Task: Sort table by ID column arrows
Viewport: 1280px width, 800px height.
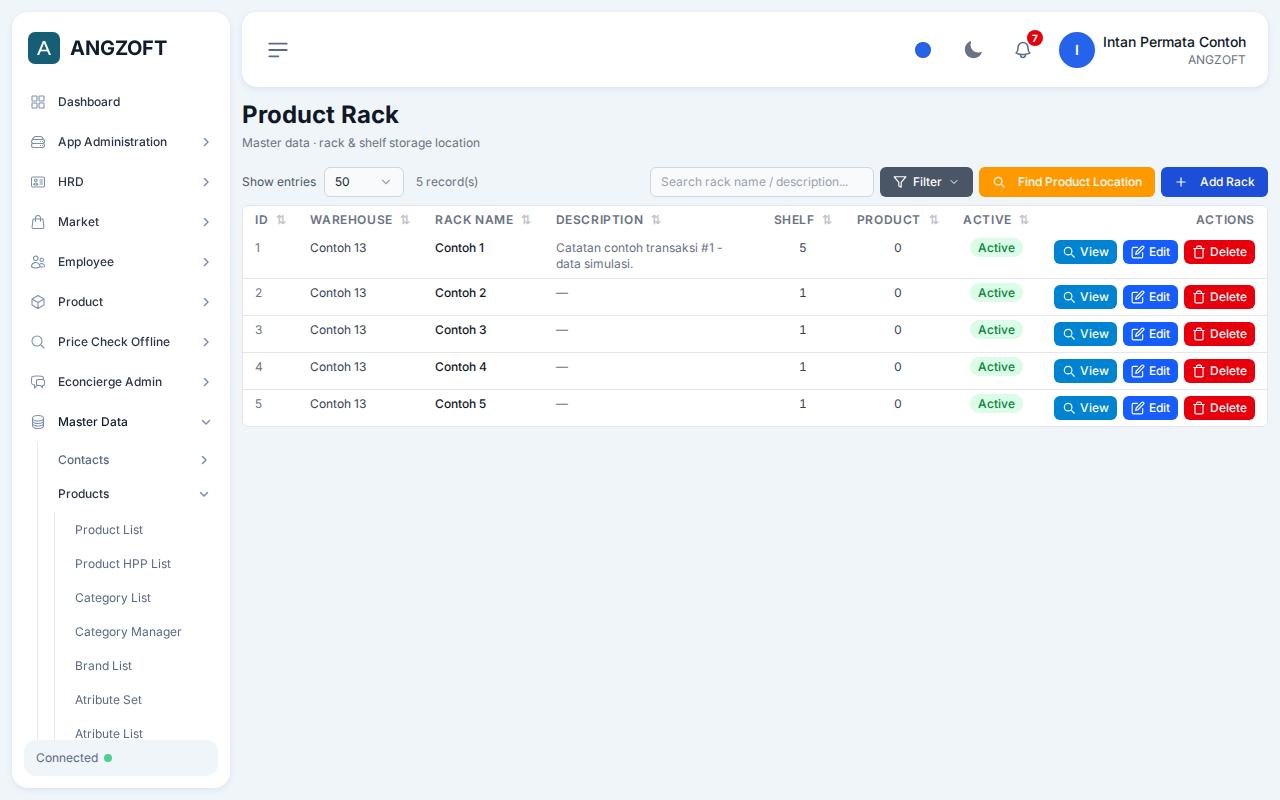Action: 281,220
